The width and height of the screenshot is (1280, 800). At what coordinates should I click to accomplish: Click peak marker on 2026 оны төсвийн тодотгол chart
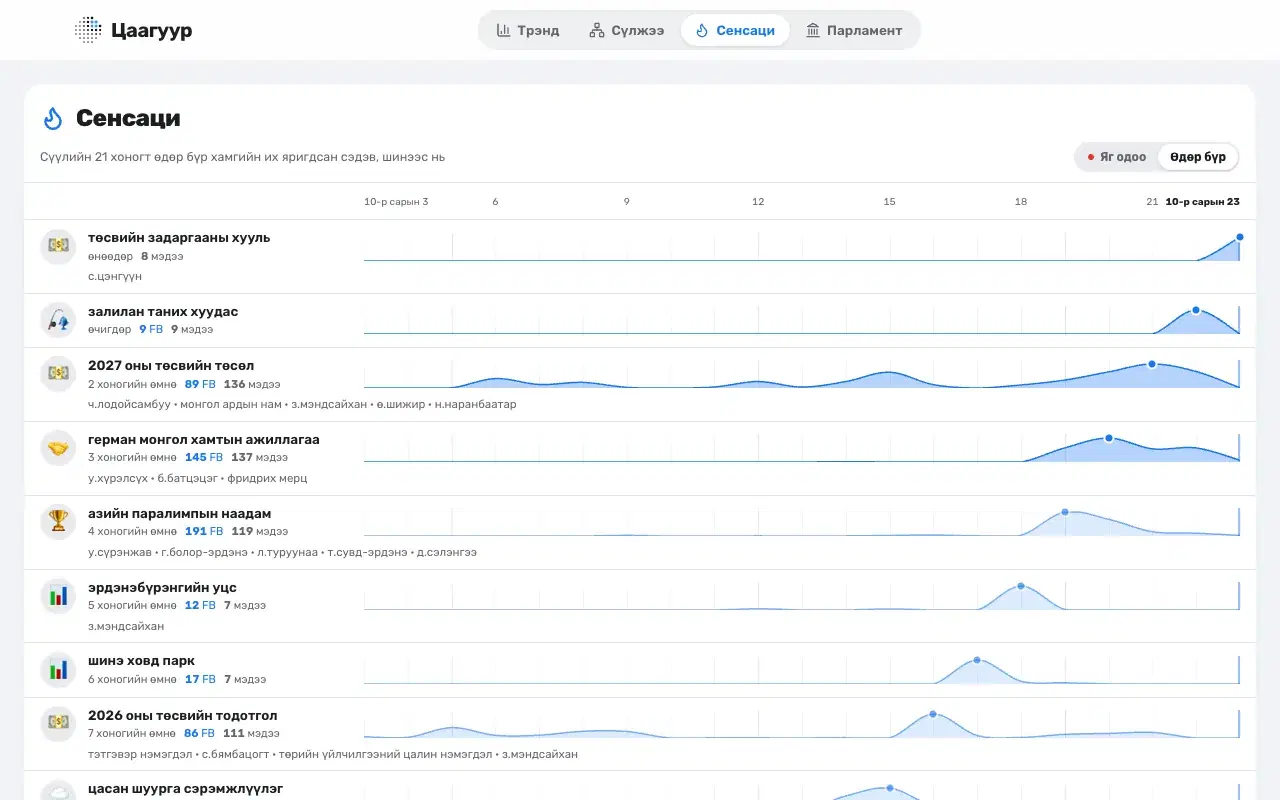(933, 714)
